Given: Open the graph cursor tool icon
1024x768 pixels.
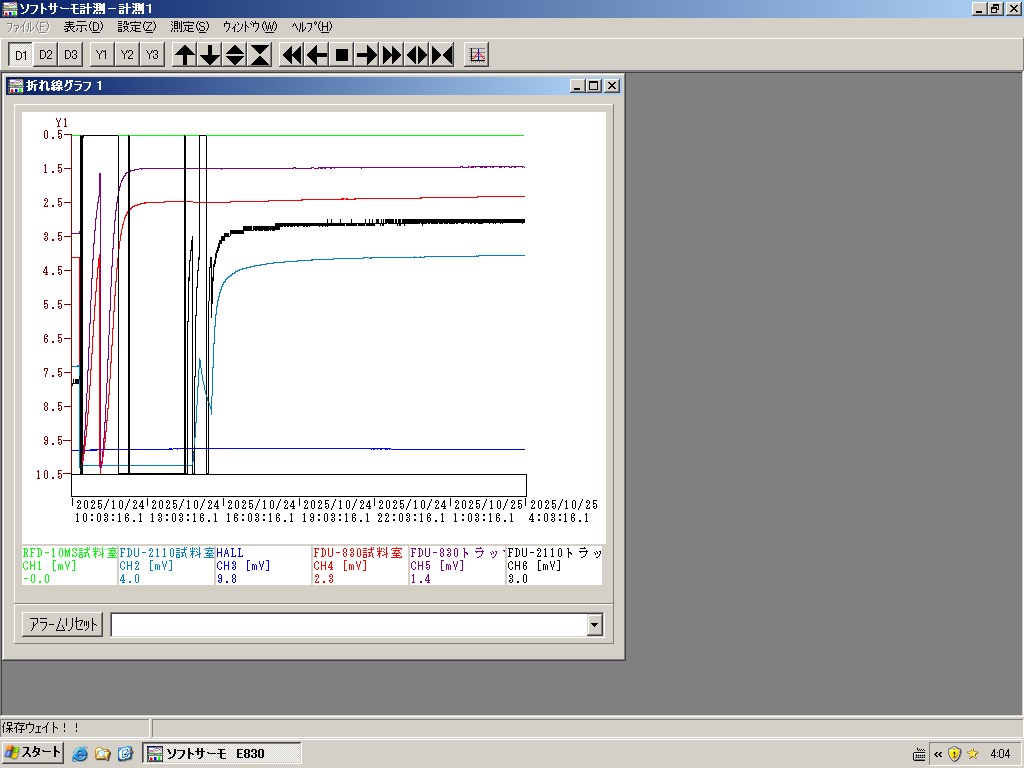Looking at the screenshot, I should coord(477,55).
